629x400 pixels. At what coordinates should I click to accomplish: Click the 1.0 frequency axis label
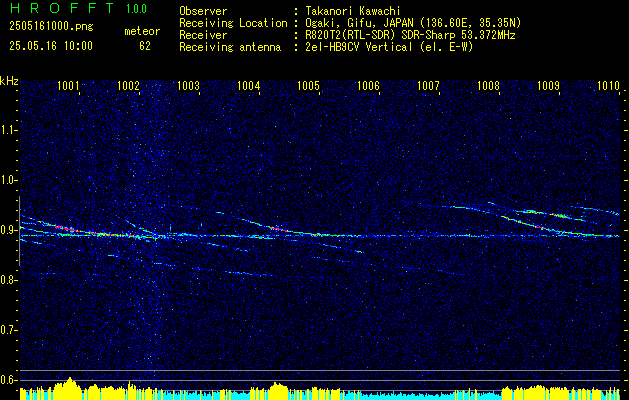tap(8, 180)
